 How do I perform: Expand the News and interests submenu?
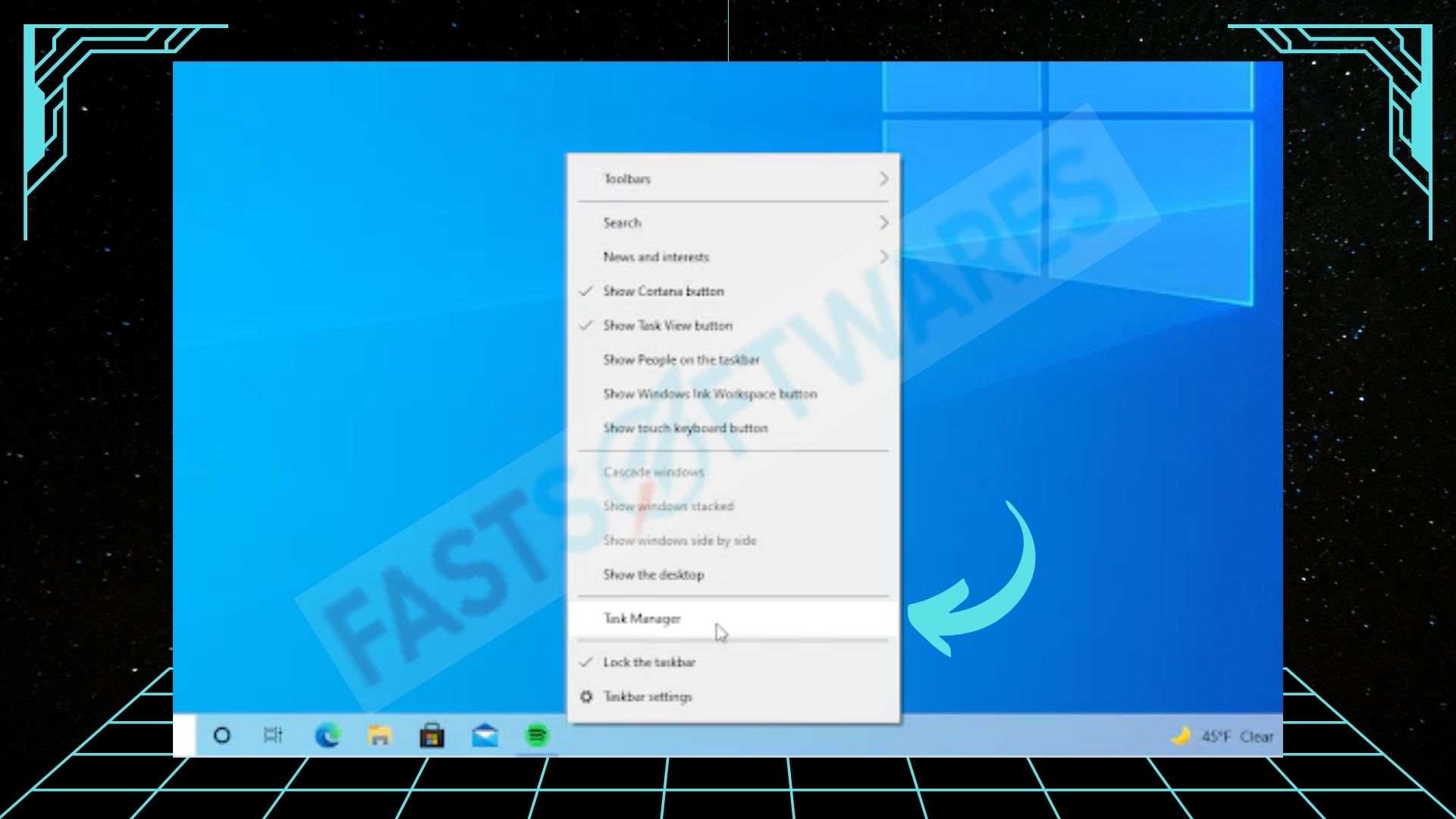[734, 257]
